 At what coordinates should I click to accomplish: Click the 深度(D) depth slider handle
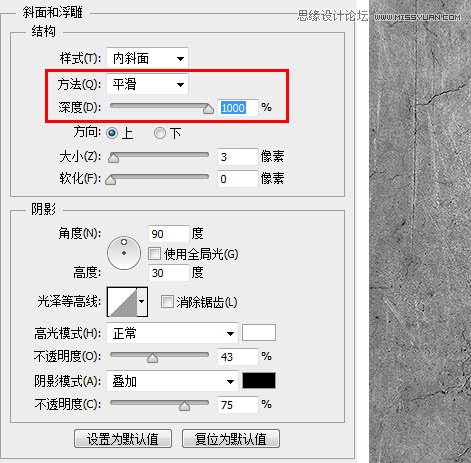pyautogui.click(x=208, y=109)
